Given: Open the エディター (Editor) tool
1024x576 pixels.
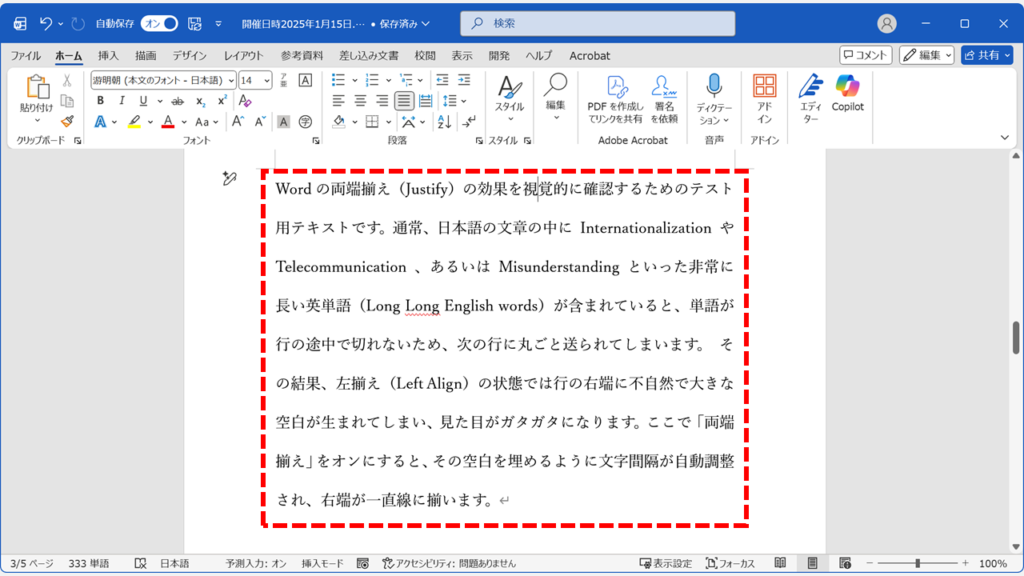Looking at the screenshot, I should tap(810, 95).
